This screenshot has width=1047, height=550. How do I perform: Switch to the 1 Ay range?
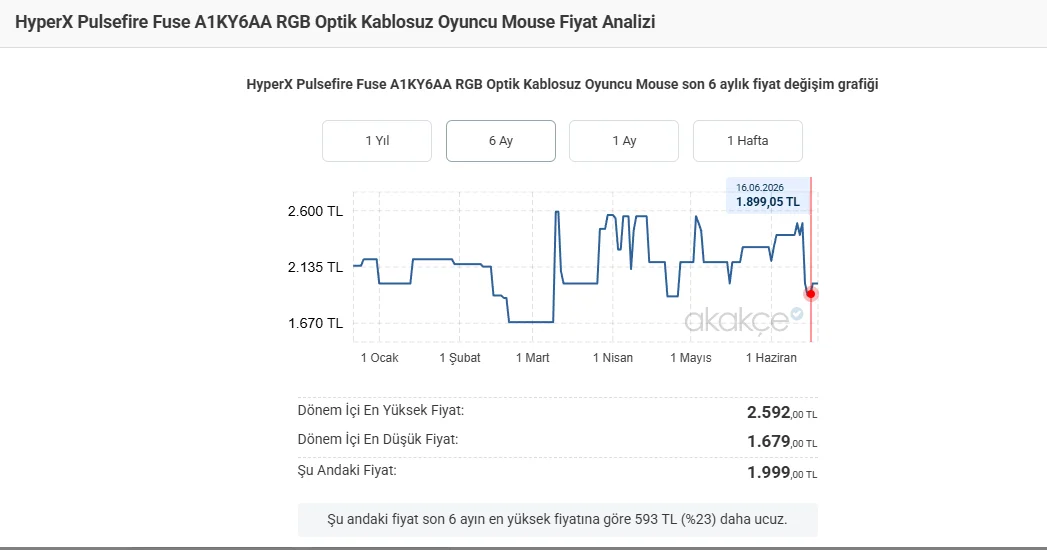pos(624,141)
